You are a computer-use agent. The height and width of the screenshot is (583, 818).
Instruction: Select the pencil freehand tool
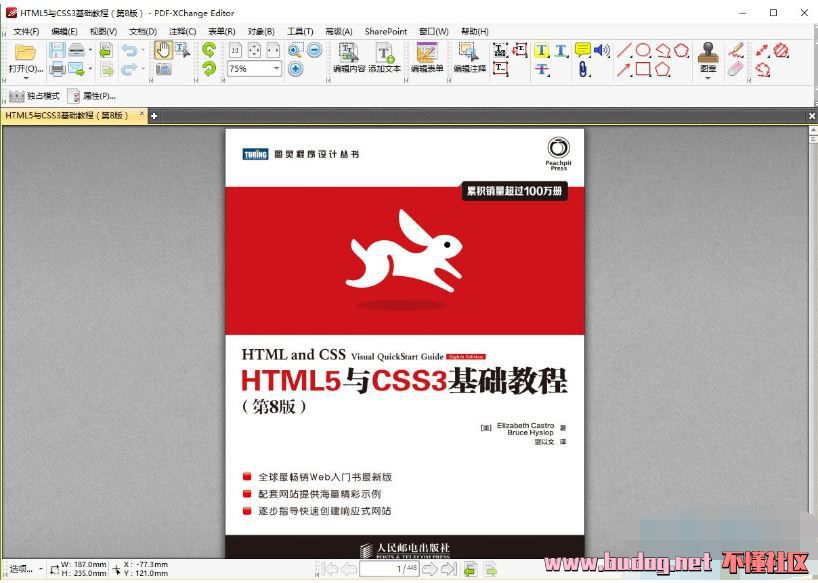[x=736, y=50]
